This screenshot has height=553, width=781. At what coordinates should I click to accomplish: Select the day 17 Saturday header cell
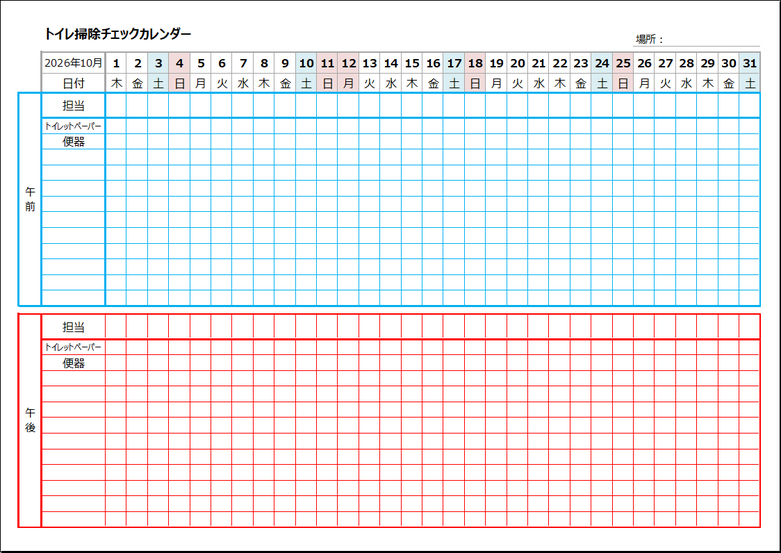tap(454, 63)
